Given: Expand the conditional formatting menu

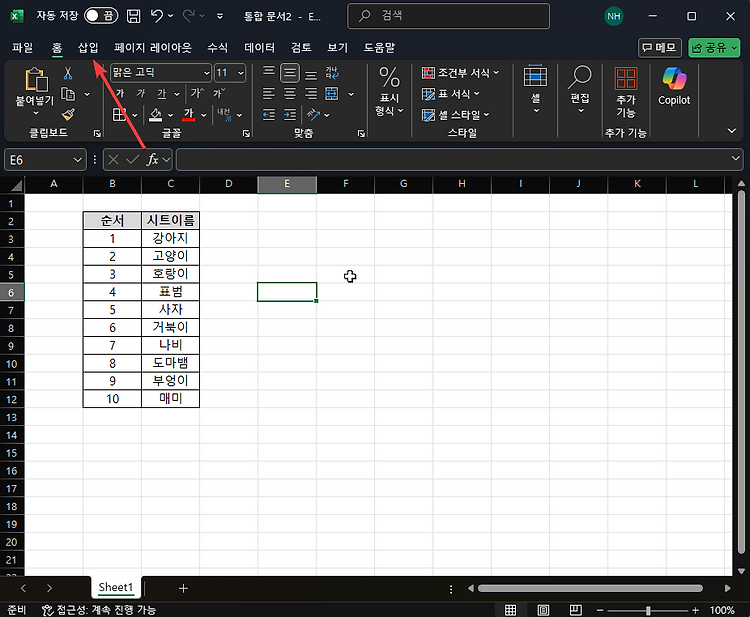Looking at the screenshot, I should tap(460, 73).
